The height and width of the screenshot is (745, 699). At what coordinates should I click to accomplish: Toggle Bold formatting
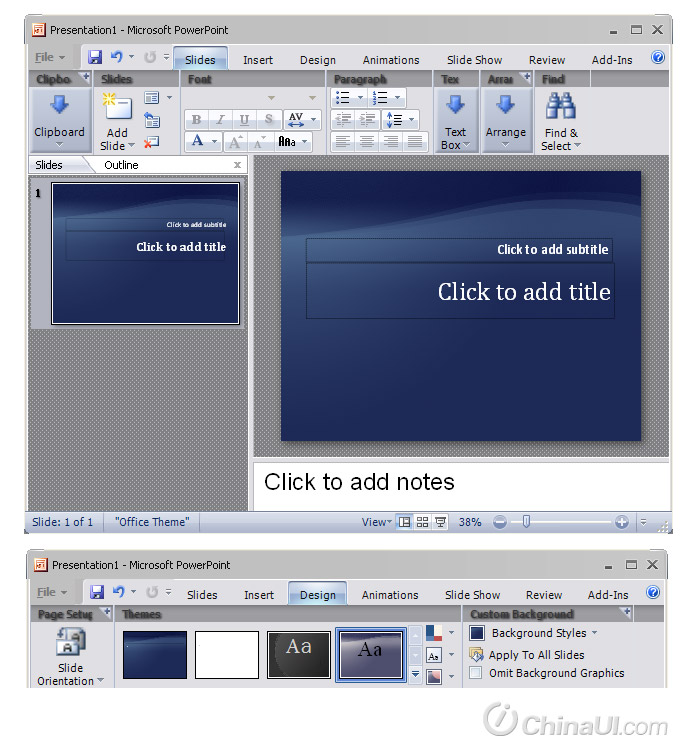click(196, 119)
